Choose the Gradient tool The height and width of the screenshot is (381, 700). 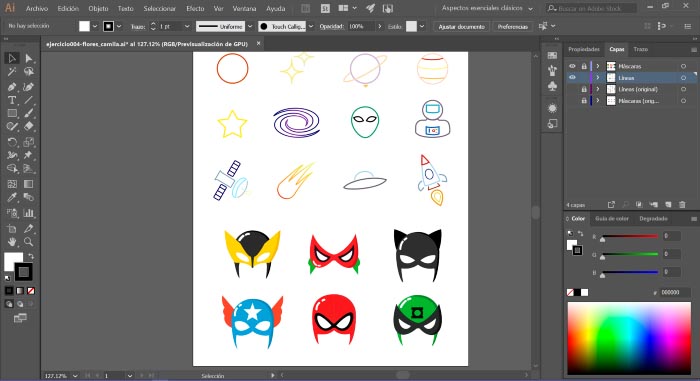(x=29, y=184)
